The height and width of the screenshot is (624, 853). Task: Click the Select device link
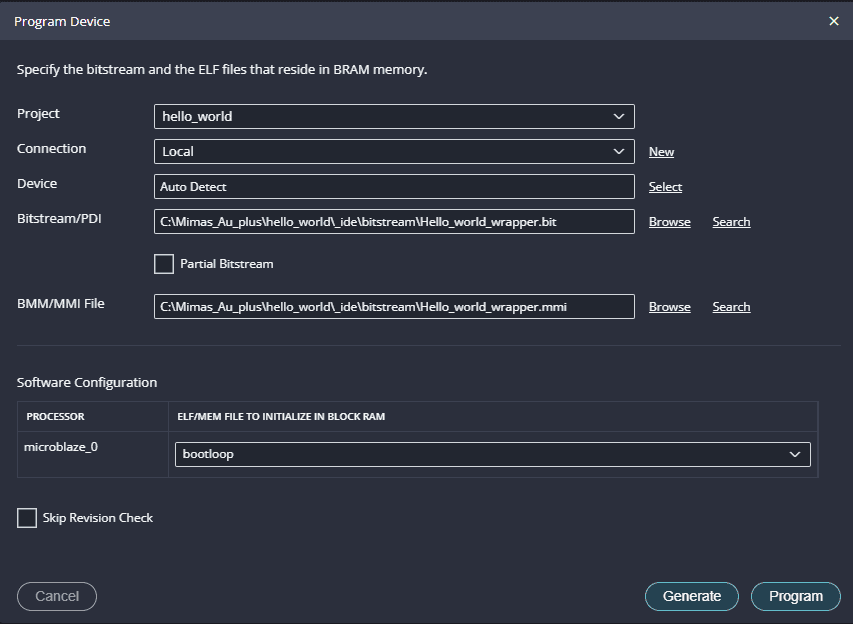tap(665, 187)
